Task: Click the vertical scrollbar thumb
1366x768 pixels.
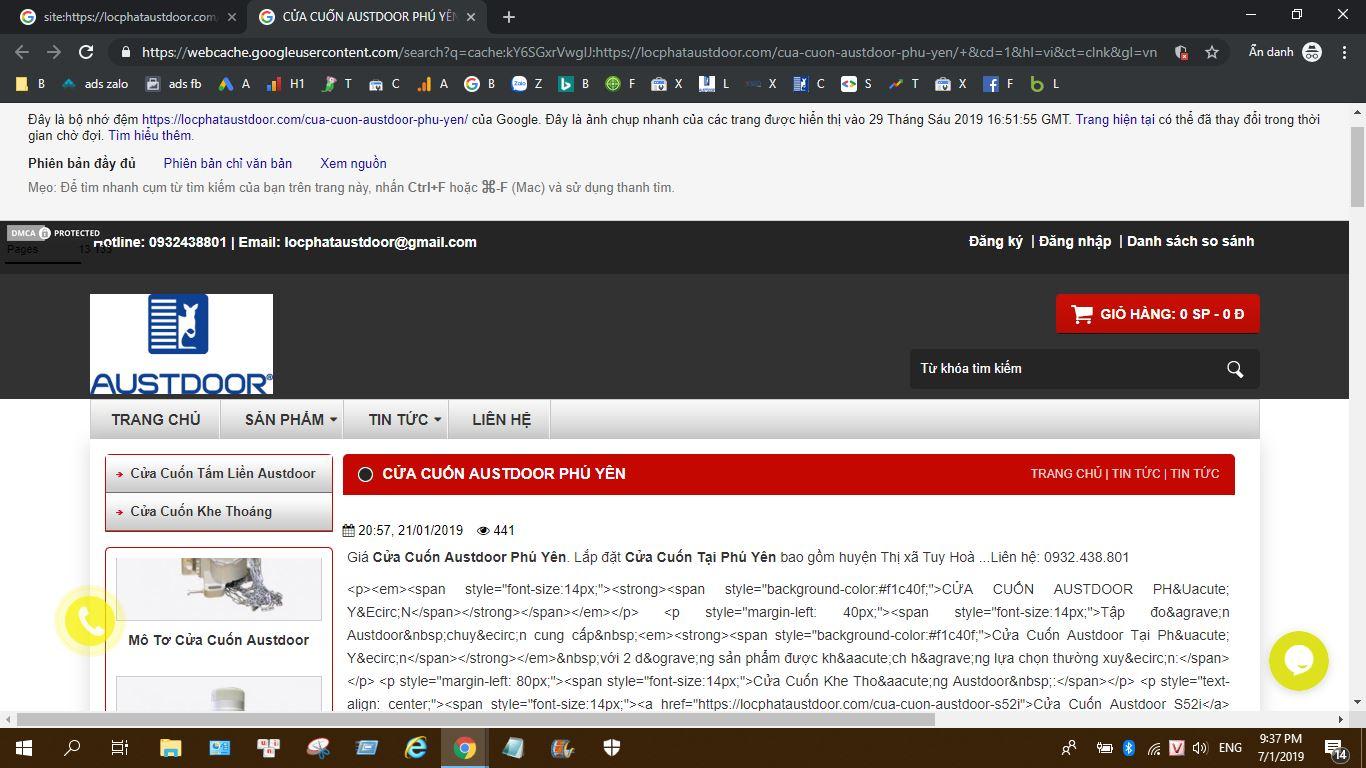Action: pos(1357,166)
